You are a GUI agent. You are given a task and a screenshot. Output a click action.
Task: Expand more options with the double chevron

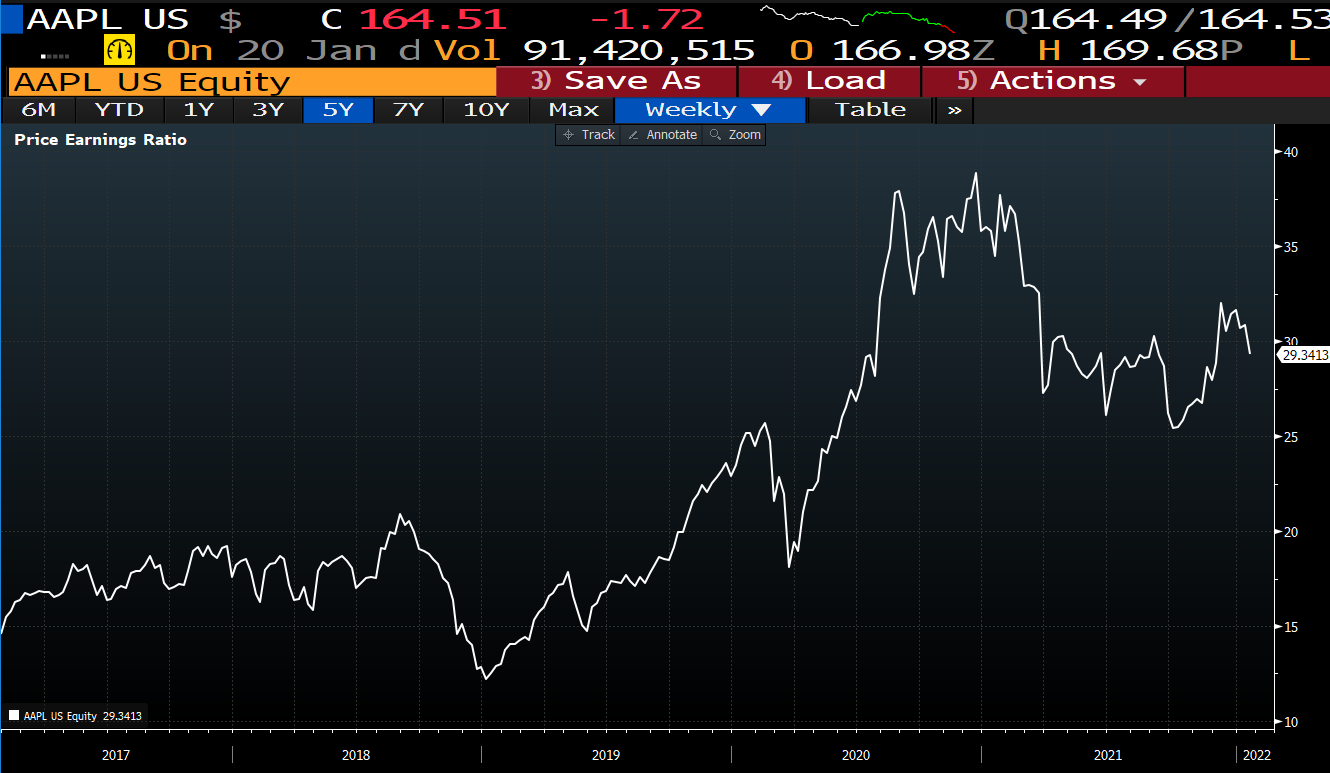point(954,110)
